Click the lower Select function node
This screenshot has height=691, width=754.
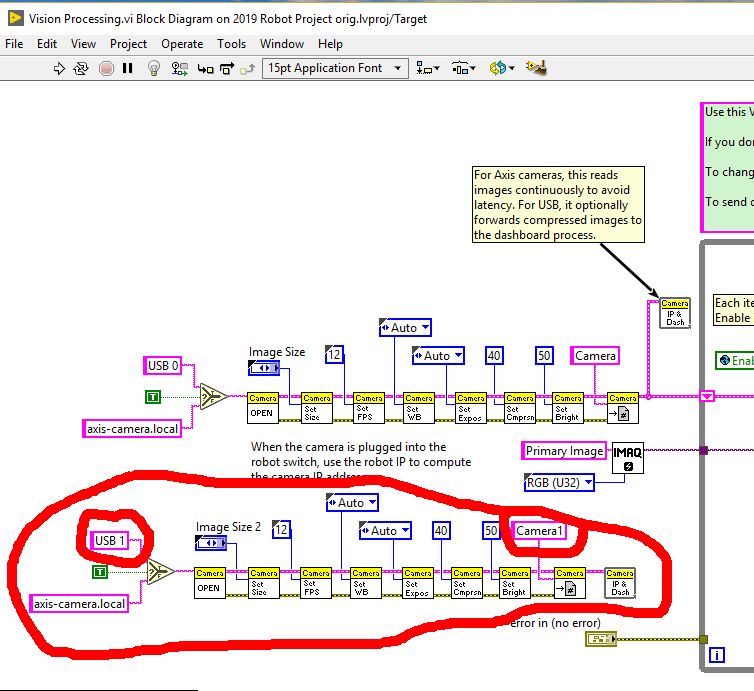click(x=160, y=571)
